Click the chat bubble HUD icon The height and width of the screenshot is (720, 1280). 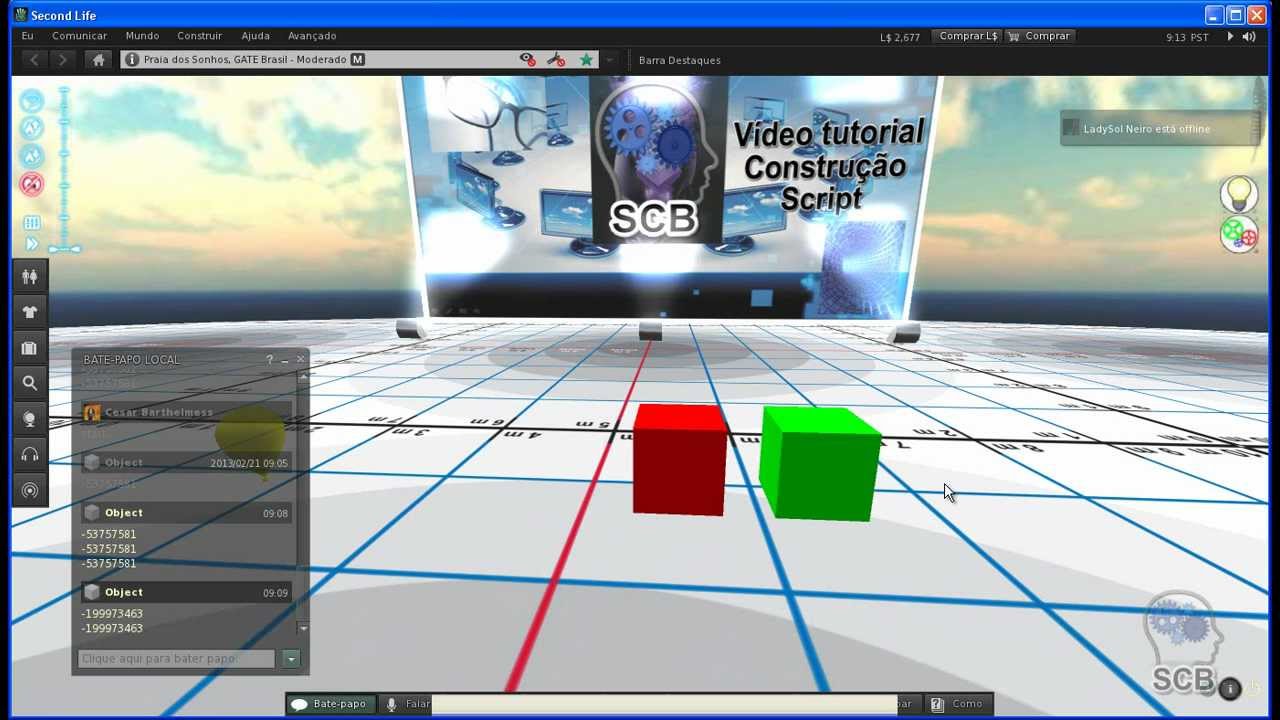coord(32,101)
